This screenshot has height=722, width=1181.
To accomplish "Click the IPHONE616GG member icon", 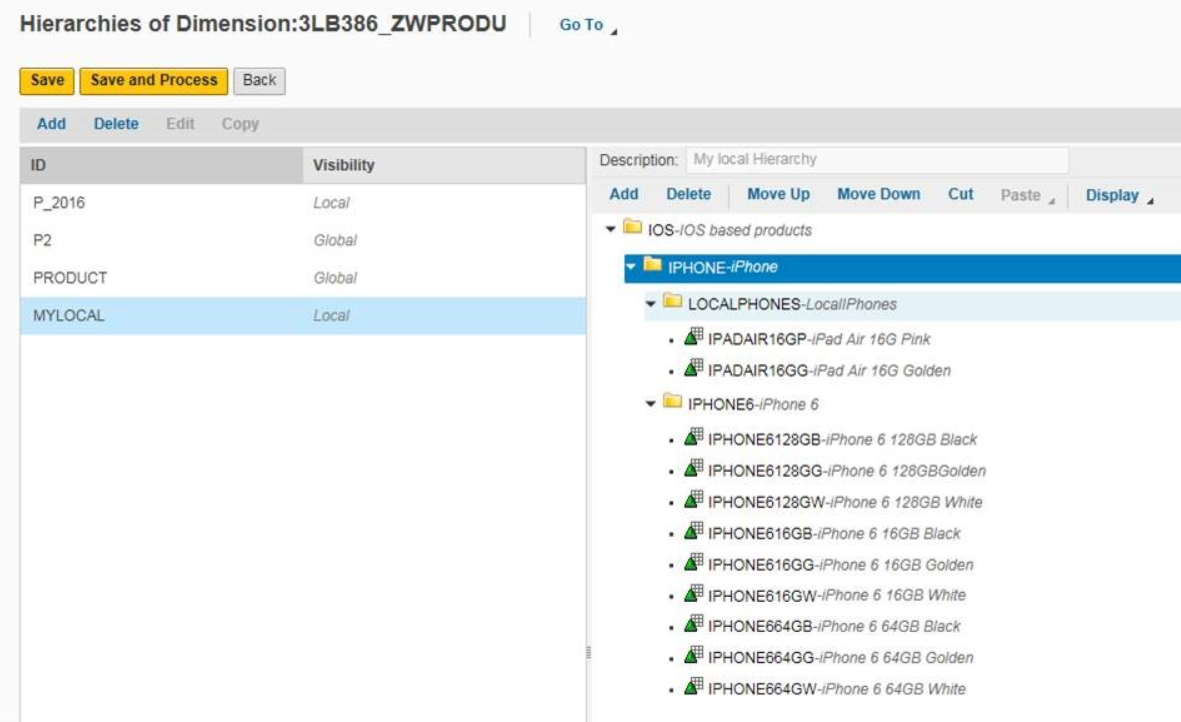I will pos(694,563).
